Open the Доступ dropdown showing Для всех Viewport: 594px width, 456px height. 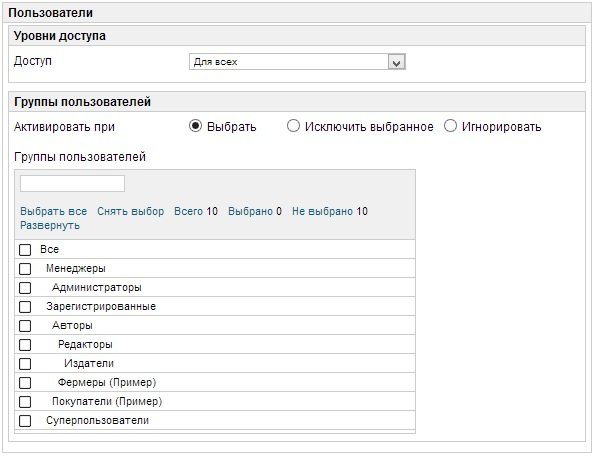pyautogui.click(x=297, y=62)
